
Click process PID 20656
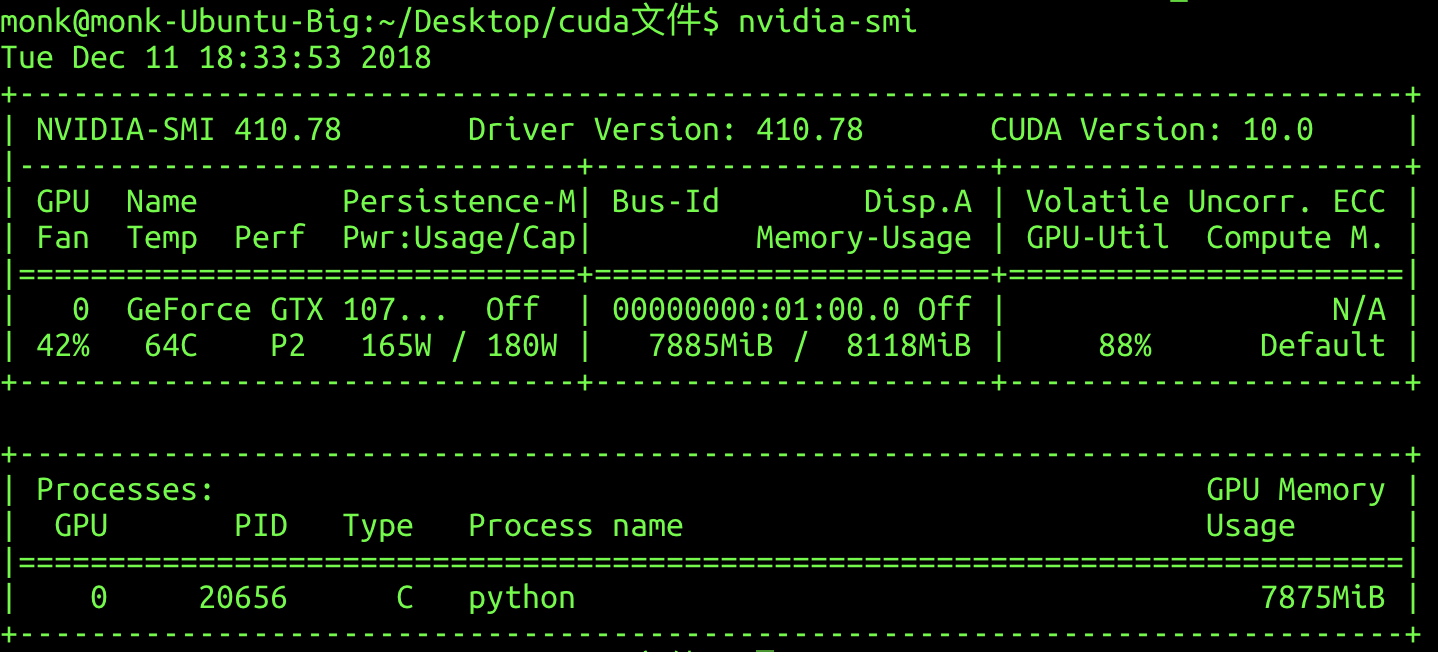243,598
